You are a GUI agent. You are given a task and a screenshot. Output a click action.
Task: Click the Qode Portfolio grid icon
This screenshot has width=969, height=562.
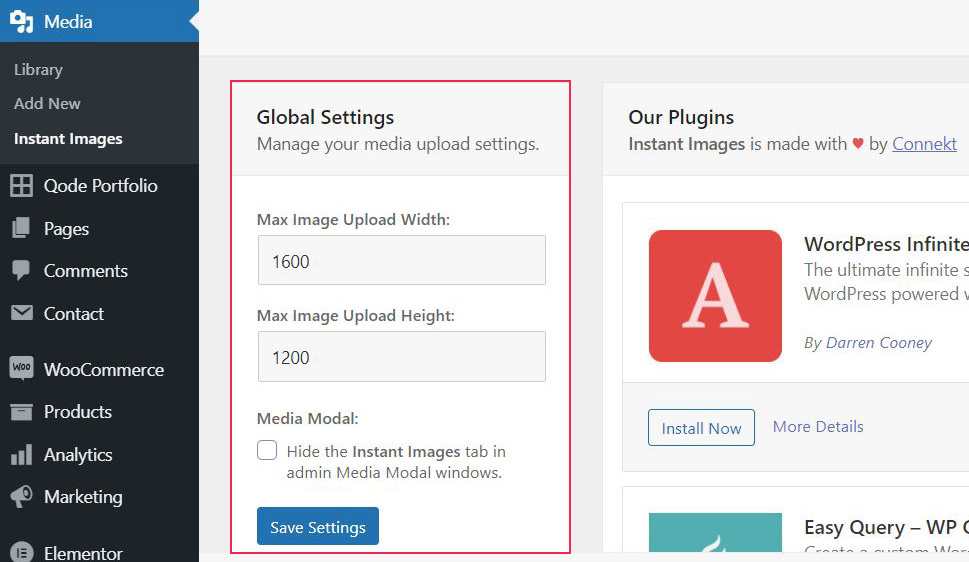tap(22, 185)
